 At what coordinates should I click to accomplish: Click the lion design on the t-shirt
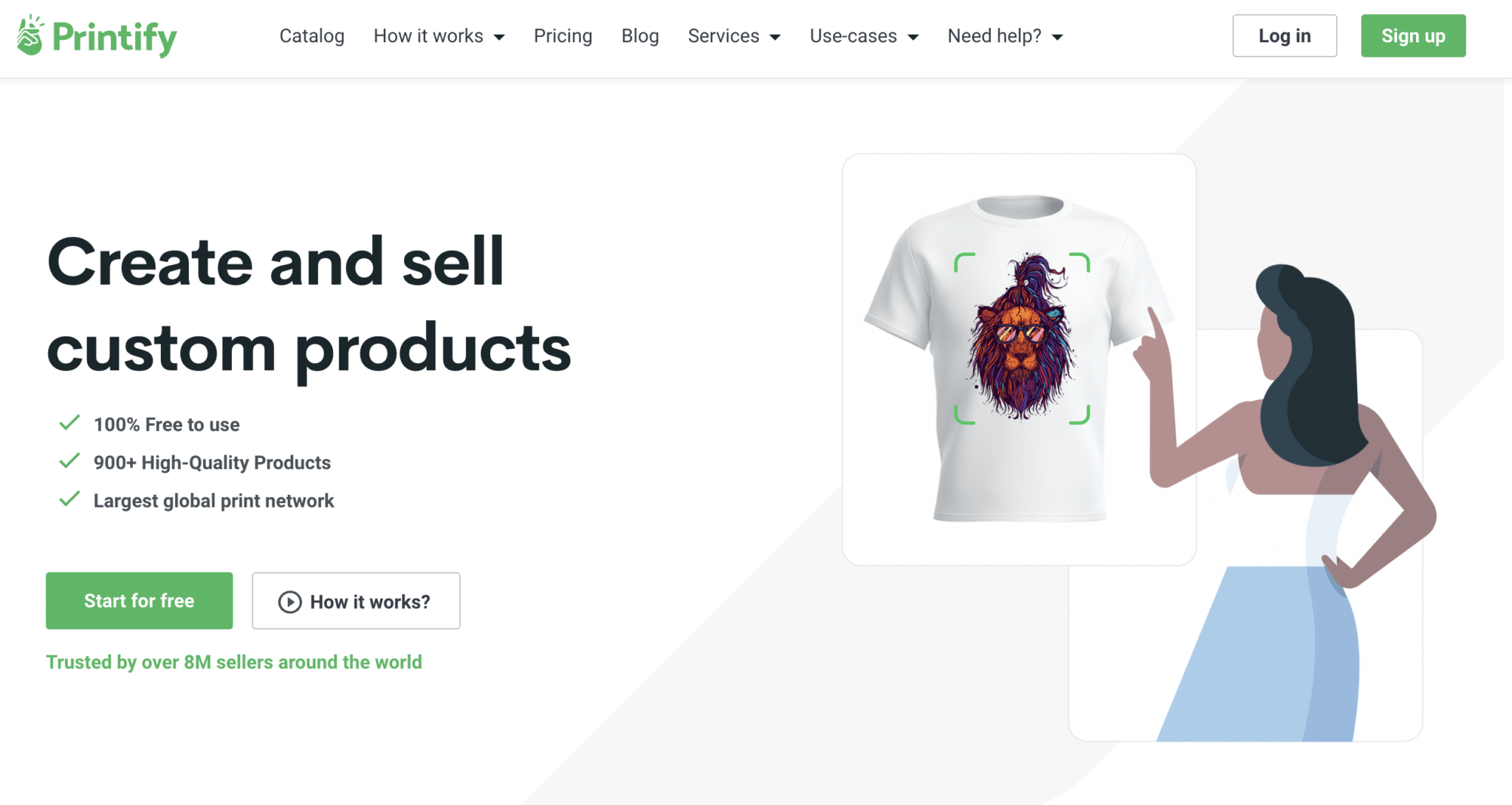[x=1021, y=336]
